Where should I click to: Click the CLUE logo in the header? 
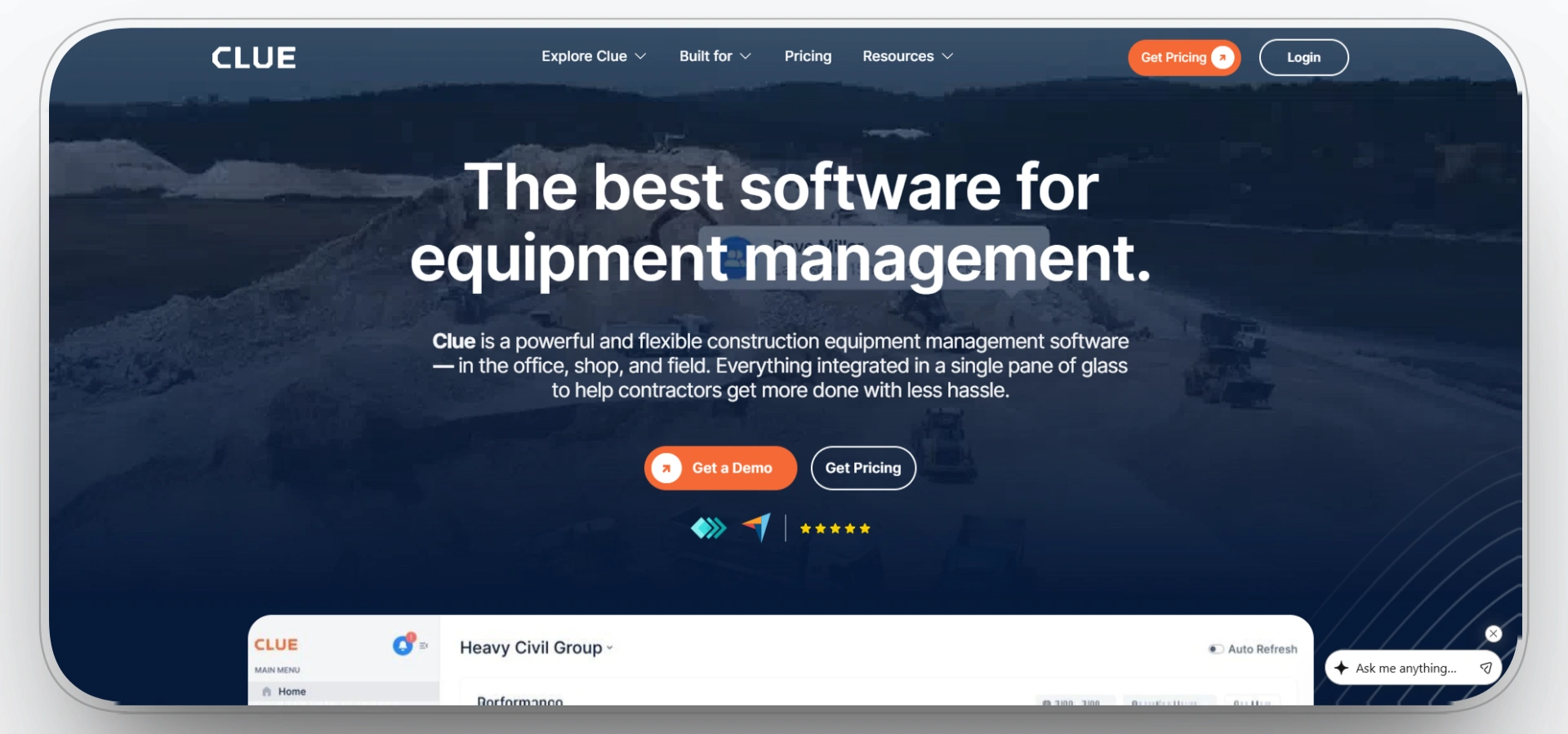(254, 57)
